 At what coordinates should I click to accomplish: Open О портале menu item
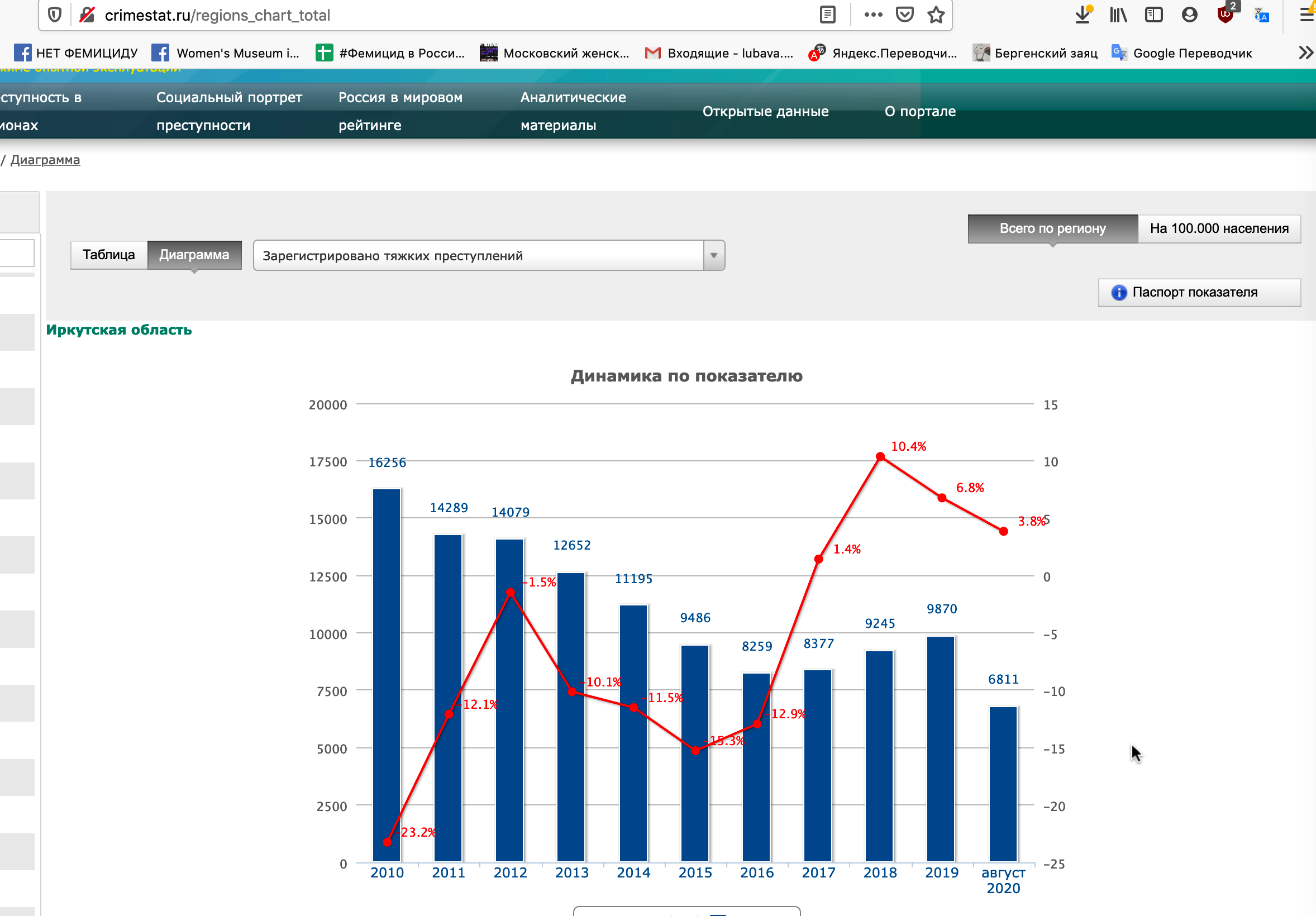pos(921,111)
